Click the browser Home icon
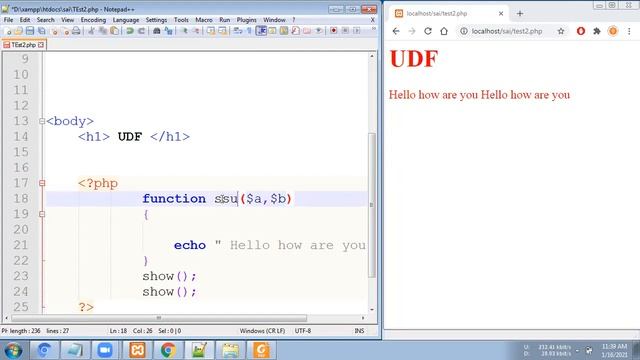640x360 pixels. [x=444, y=31]
